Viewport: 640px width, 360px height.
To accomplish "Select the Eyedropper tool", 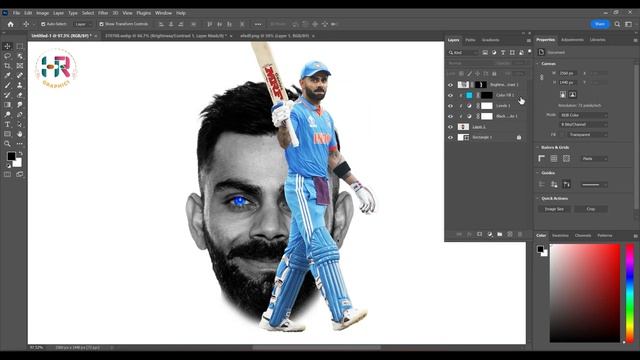I will point(7,76).
